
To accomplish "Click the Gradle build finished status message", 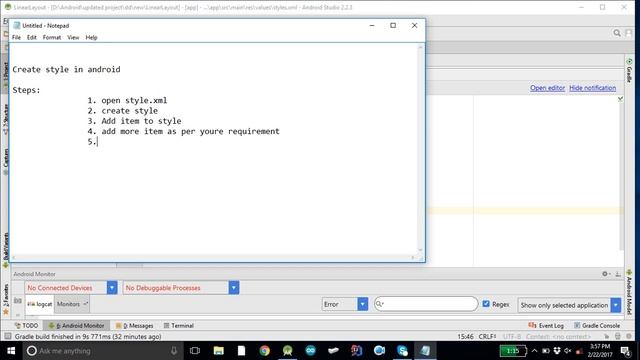I will click(x=88, y=336).
